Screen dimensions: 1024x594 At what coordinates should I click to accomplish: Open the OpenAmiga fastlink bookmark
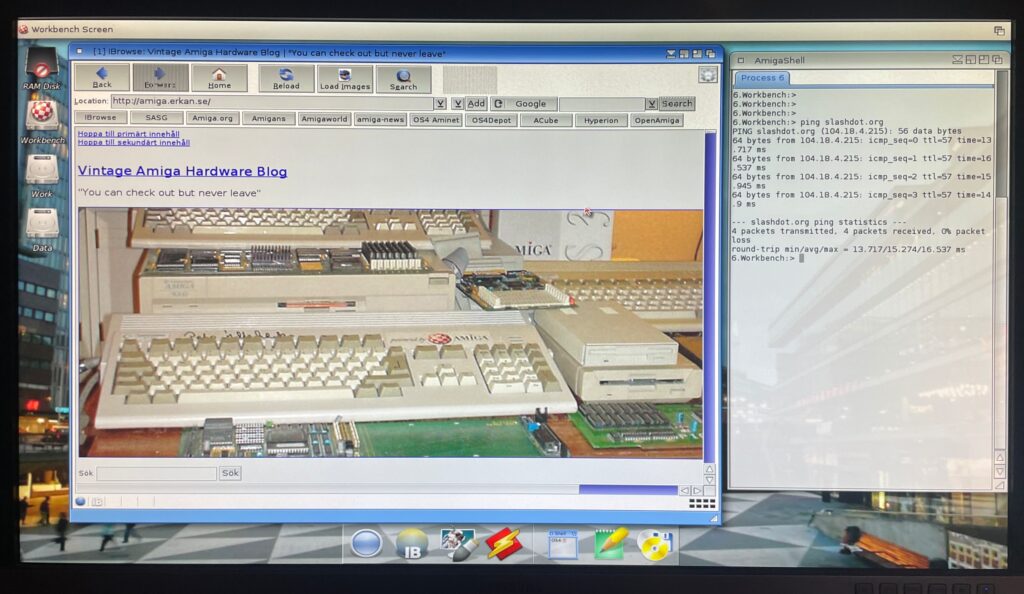(657, 120)
